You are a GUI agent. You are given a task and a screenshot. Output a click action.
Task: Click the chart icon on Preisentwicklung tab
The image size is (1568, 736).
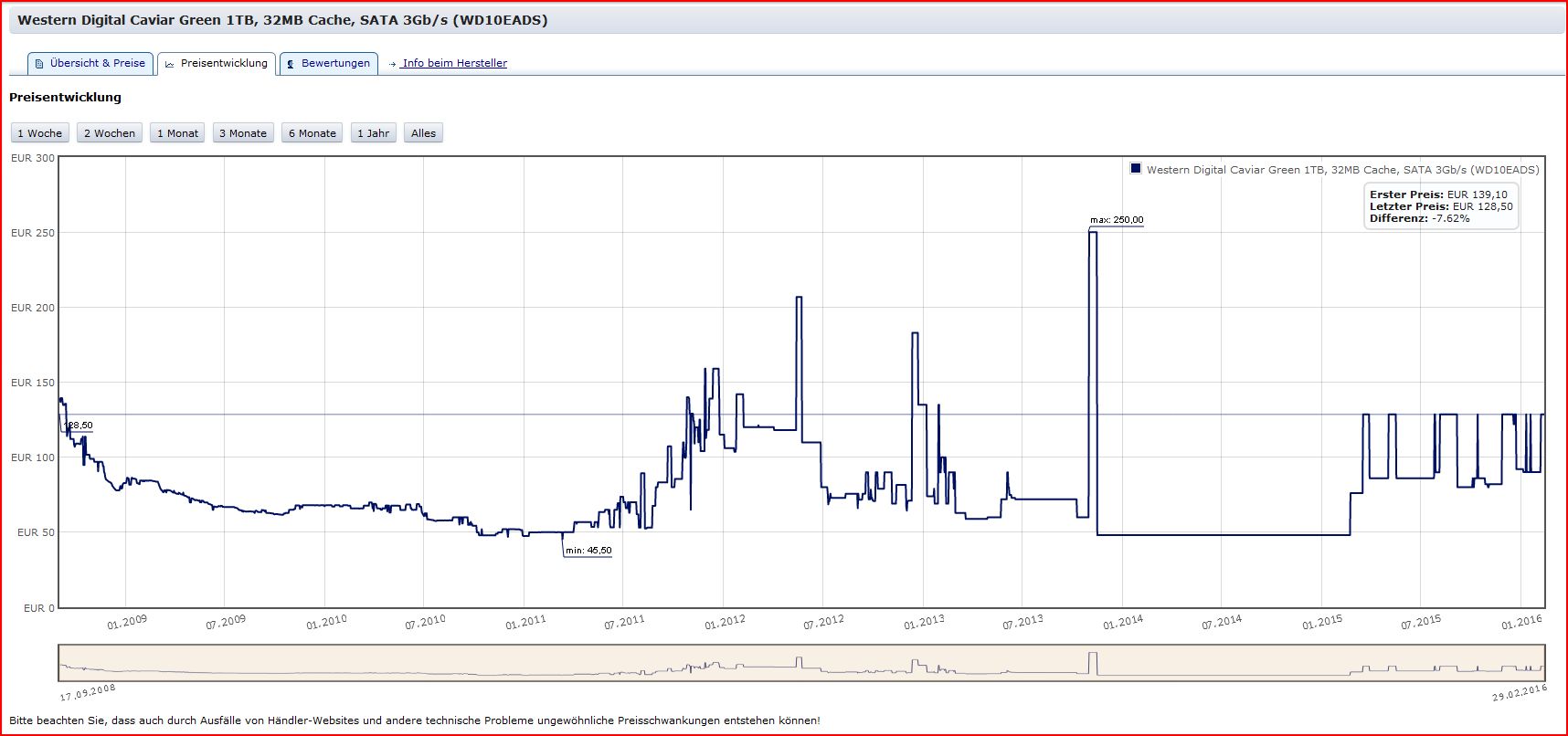[169, 64]
